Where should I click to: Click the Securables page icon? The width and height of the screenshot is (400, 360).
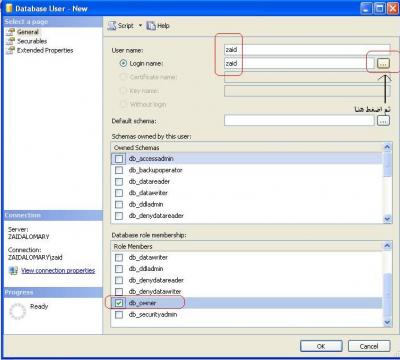point(11,41)
